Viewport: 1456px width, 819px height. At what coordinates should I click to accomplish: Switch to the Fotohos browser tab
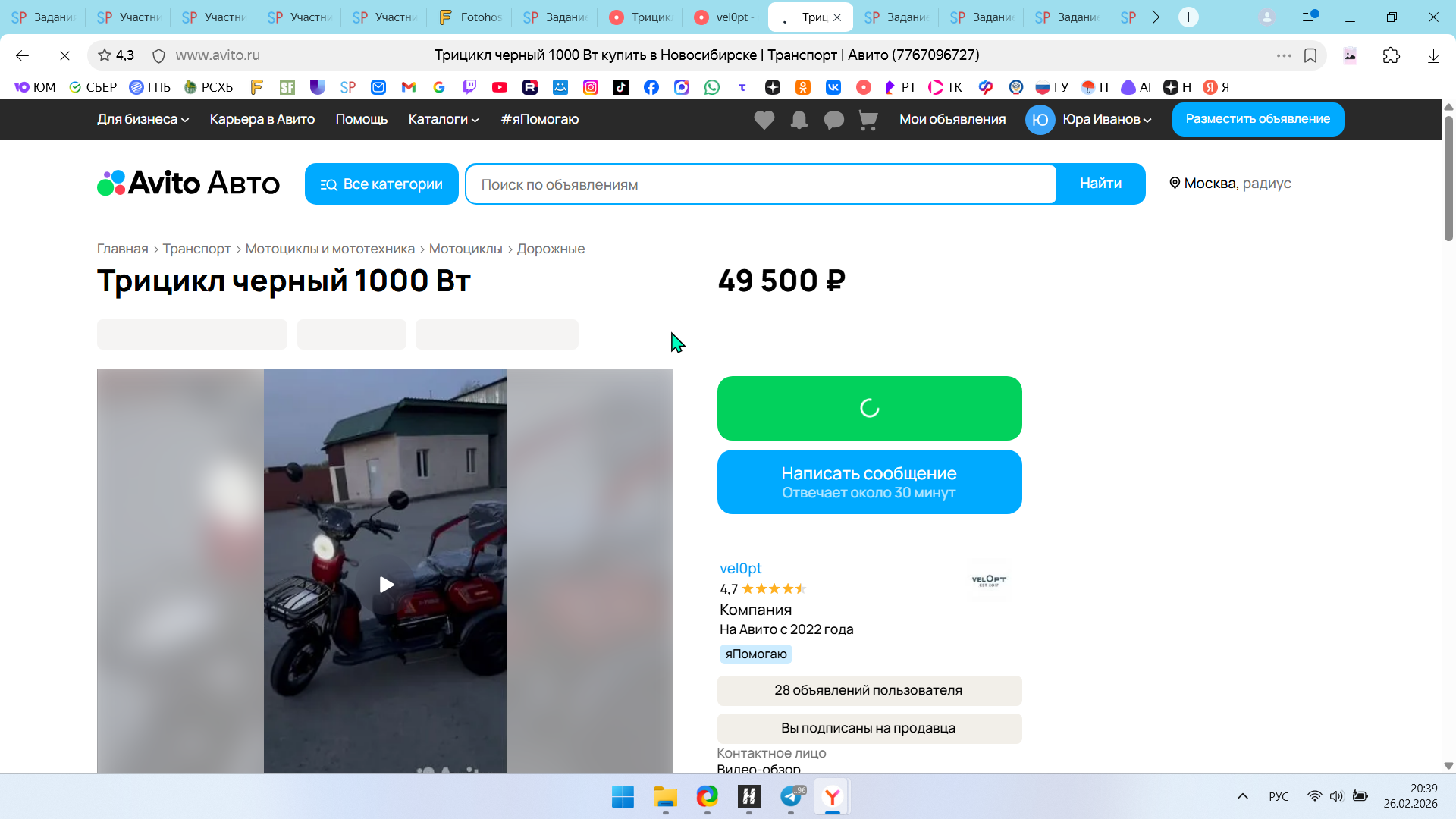pyautogui.click(x=471, y=17)
